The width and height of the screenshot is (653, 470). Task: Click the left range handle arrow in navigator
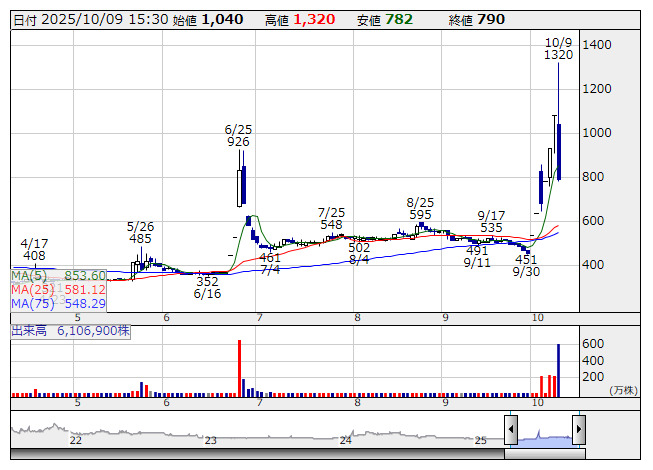(x=510, y=431)
